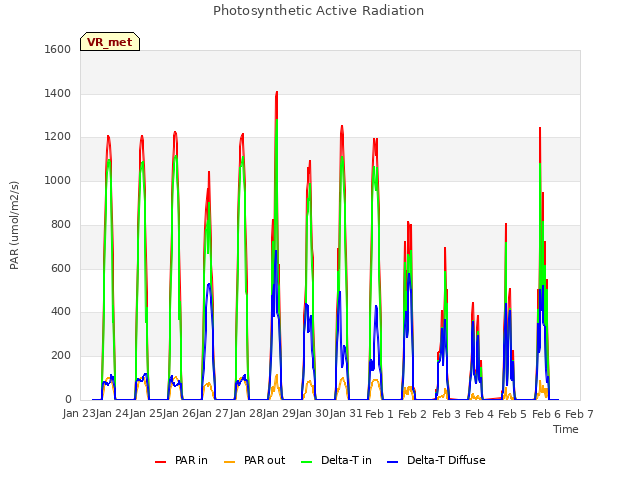Click the orange PAR out legend swatch
The image size is (640, 480).
tap(230, 461)
